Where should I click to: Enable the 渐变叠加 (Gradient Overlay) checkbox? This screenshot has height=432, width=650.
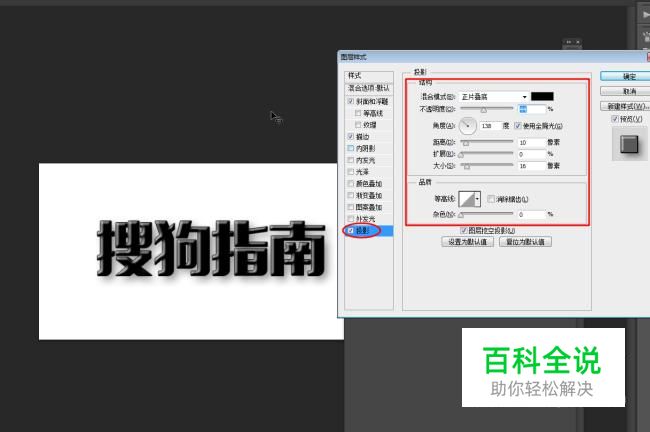tap(351, 195)
